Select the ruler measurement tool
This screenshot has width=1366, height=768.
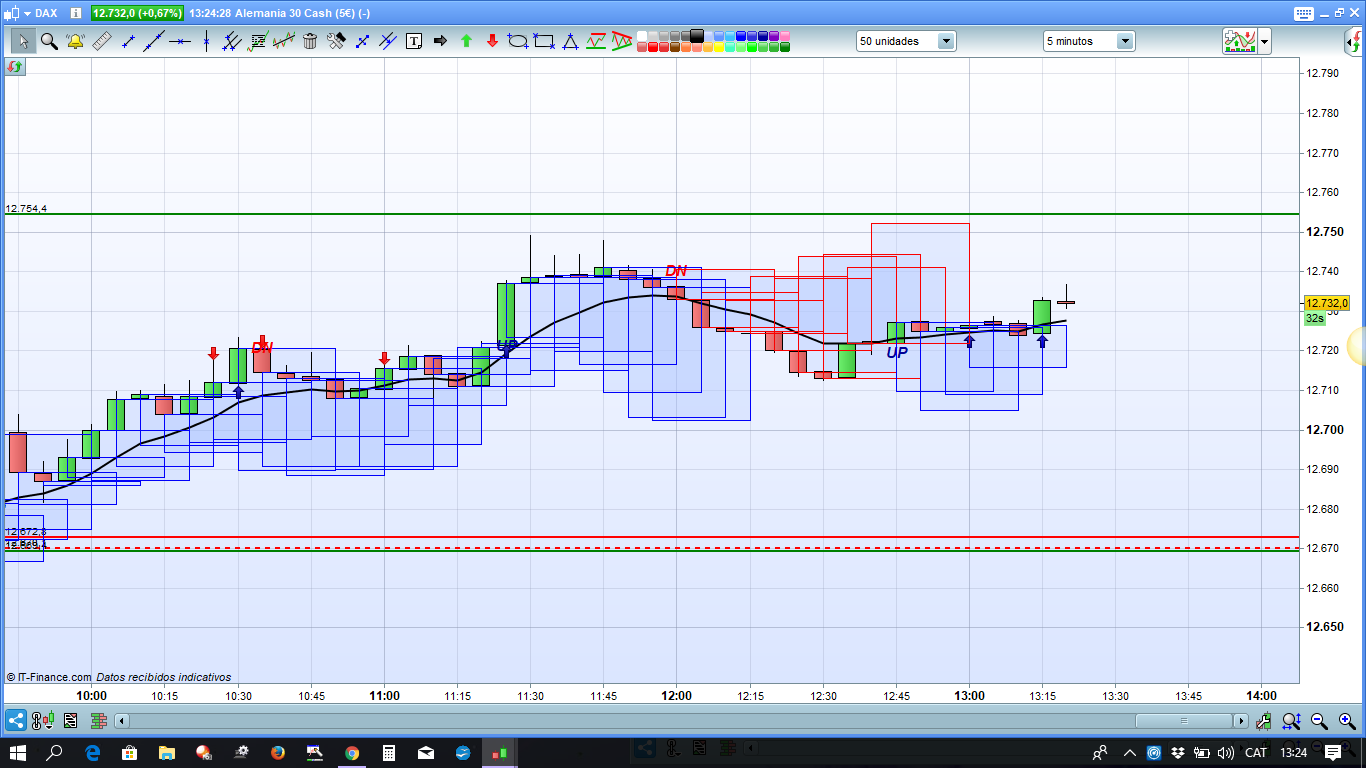point(101,41)
